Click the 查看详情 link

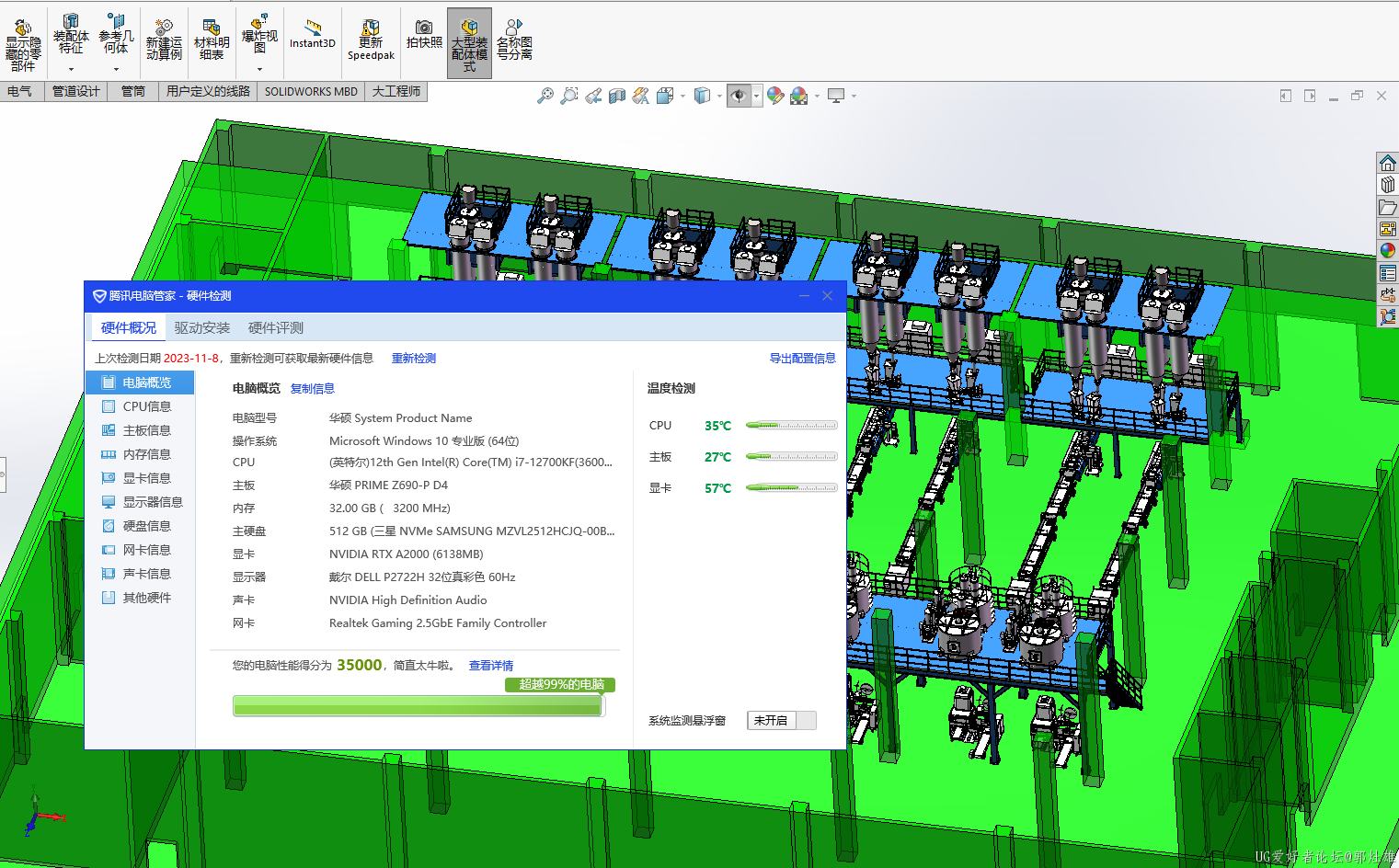coord(491,666)
